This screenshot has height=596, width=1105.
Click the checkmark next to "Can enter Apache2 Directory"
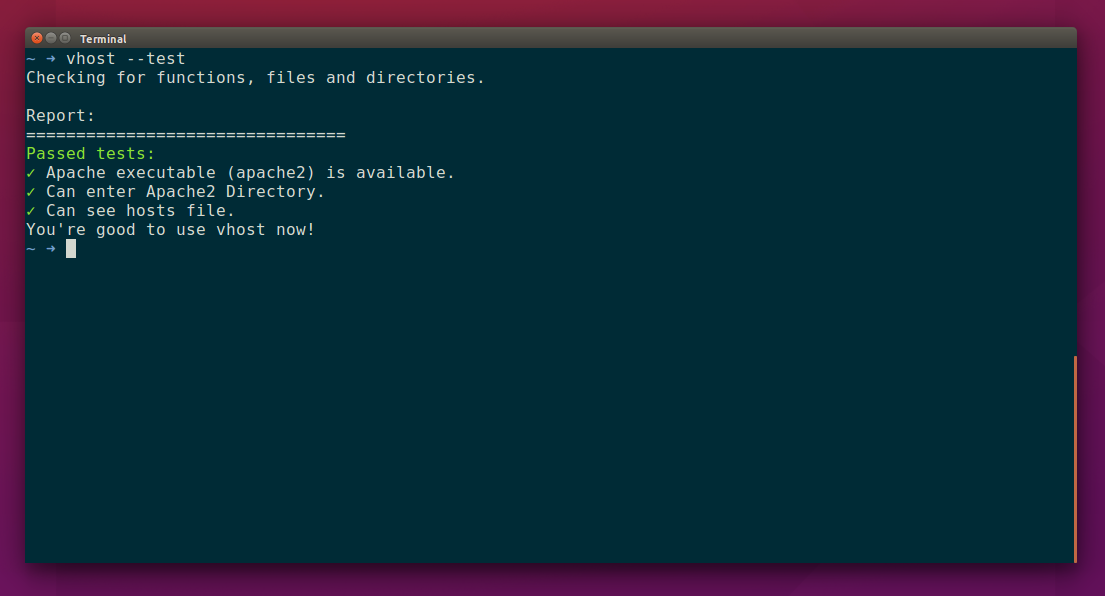[31, 191]
